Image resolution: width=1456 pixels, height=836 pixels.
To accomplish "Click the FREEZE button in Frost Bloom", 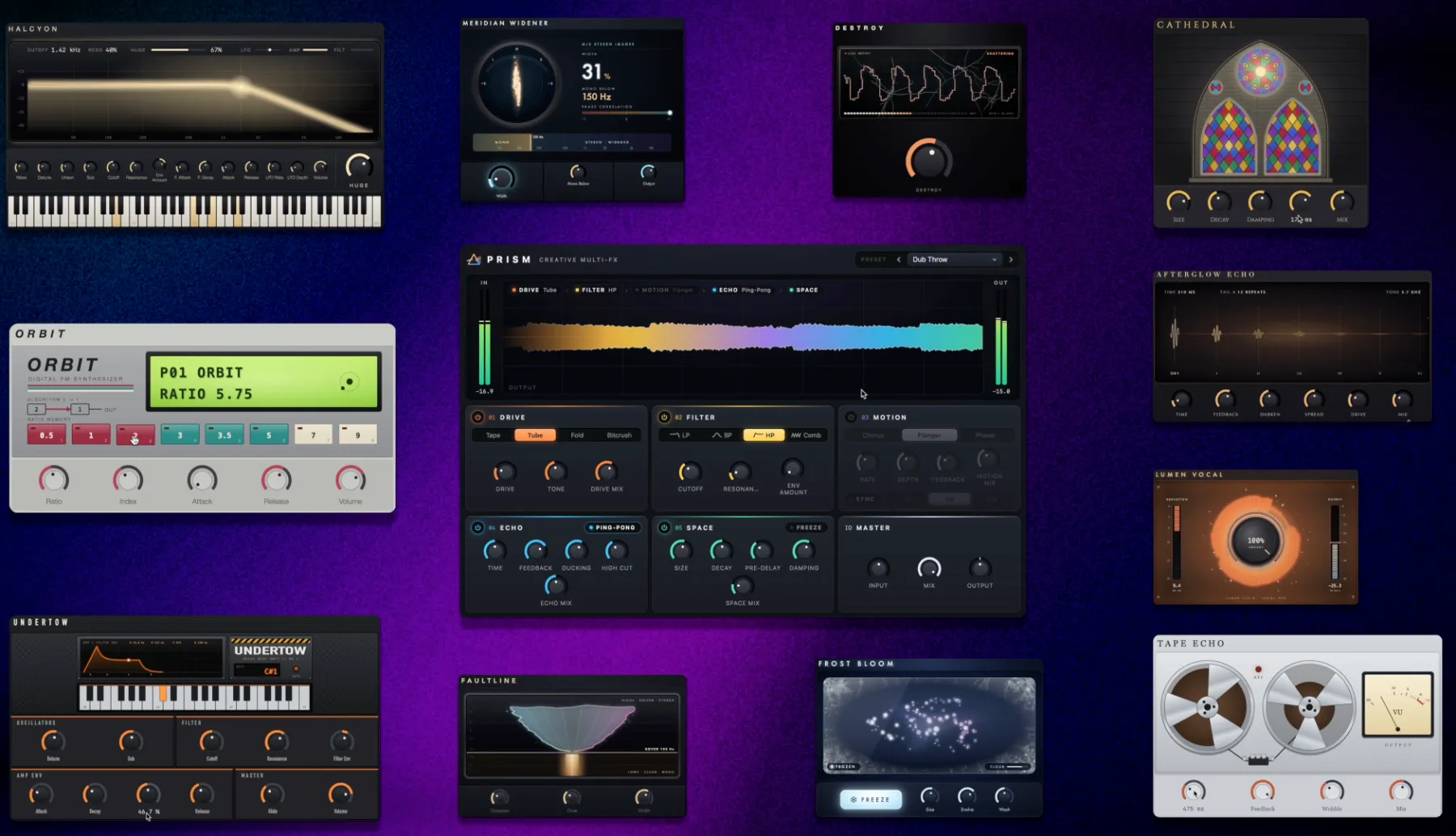I will 870,800.
